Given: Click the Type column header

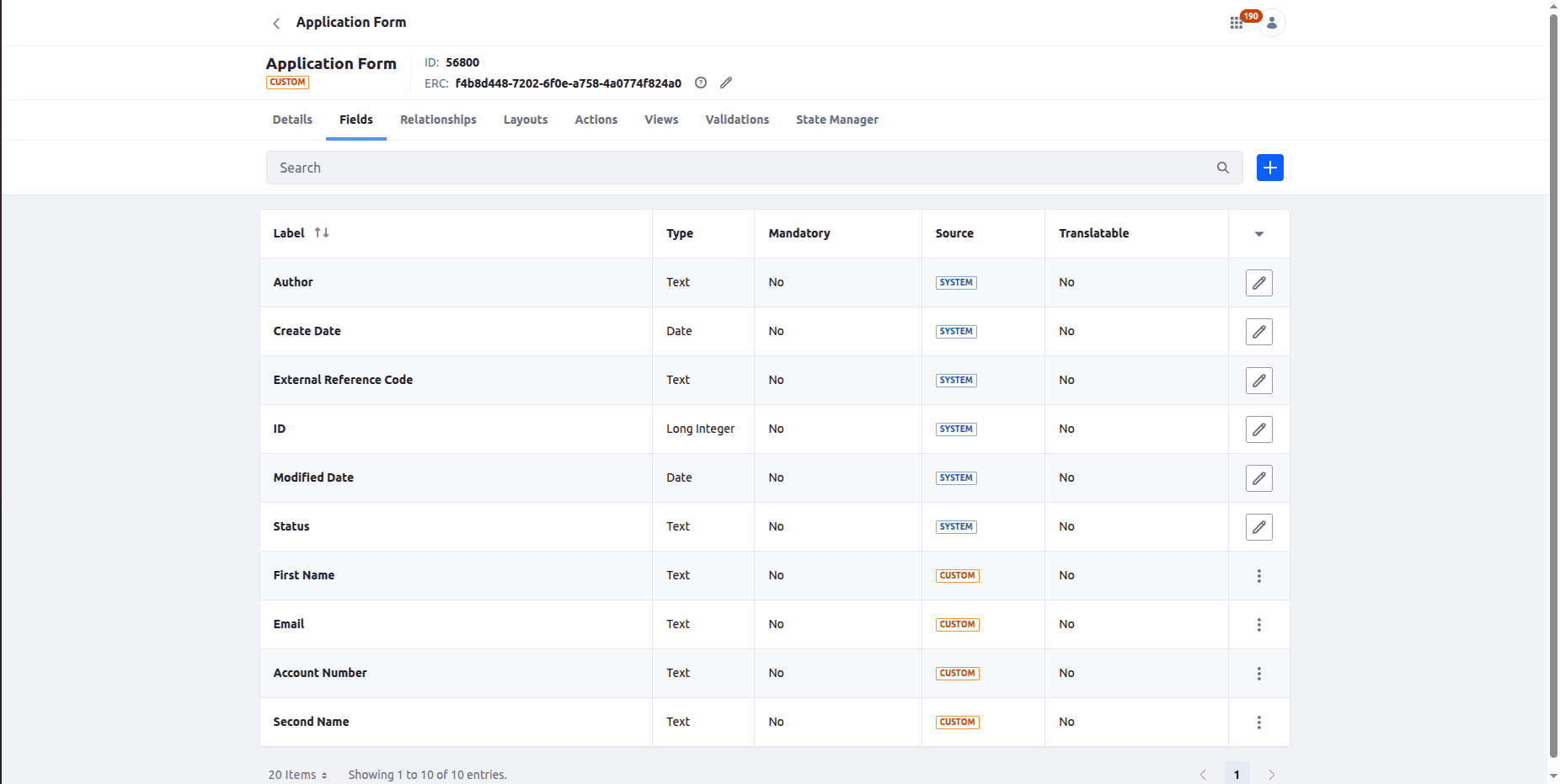Looking at the screenshot, I should [680, 233].
